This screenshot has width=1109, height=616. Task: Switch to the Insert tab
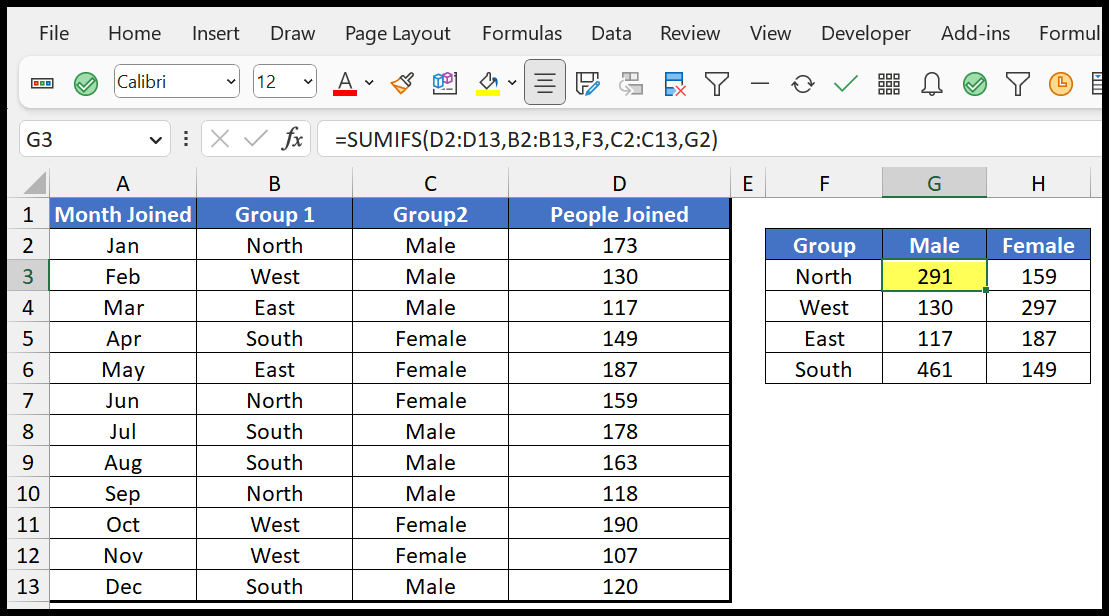(x=216, y=33)
